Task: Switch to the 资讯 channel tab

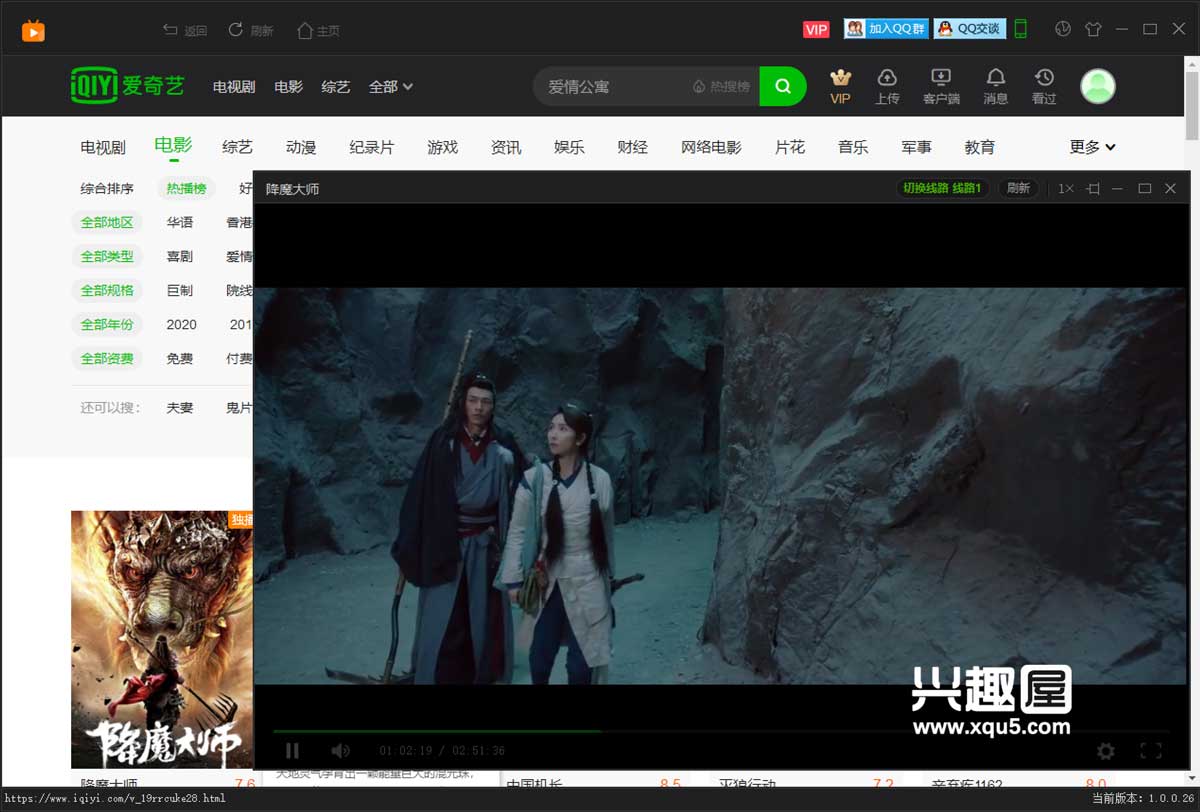Action: point(506,148)
